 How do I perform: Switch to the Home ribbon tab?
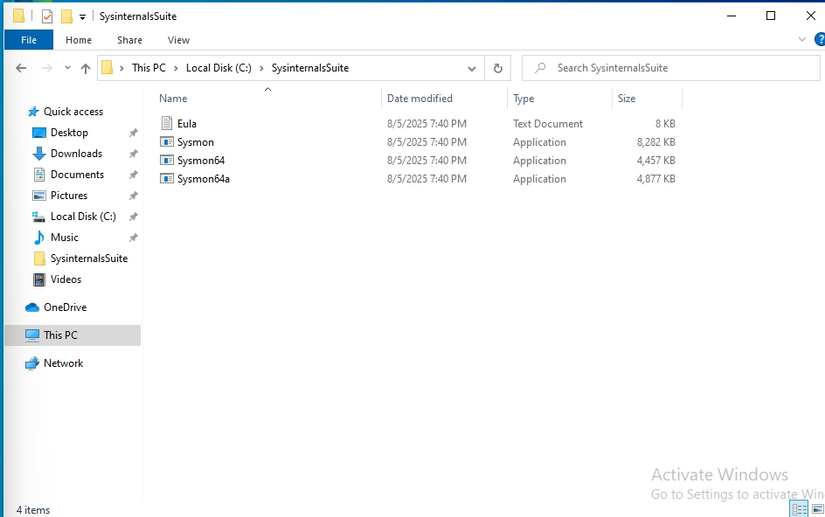coord(78,40)
